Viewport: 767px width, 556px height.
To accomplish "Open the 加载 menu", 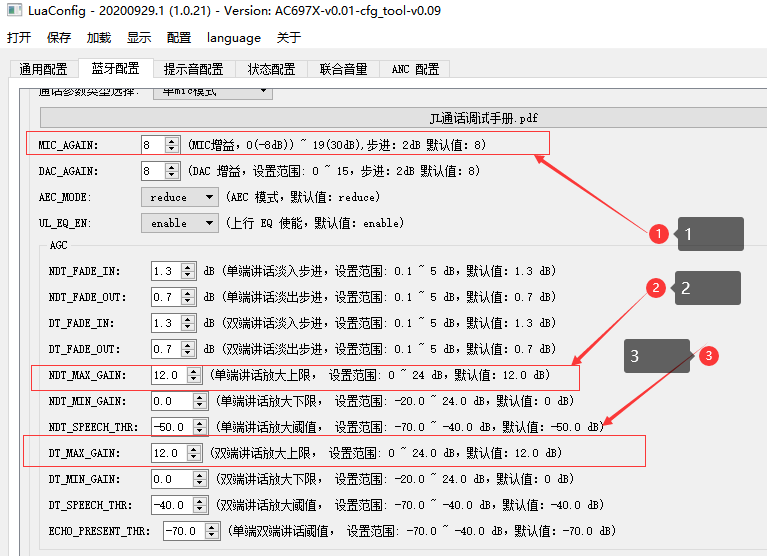I will coord(99,38).
